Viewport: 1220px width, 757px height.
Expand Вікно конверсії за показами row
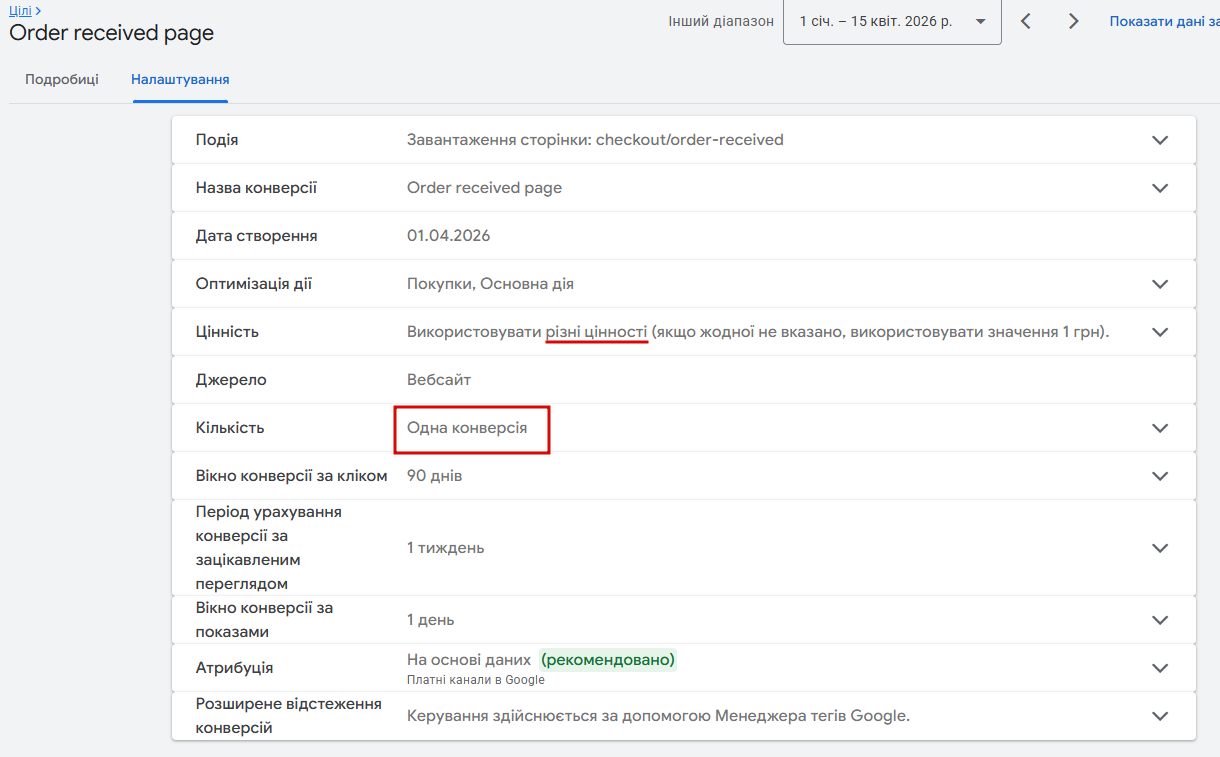point(1160,620)
